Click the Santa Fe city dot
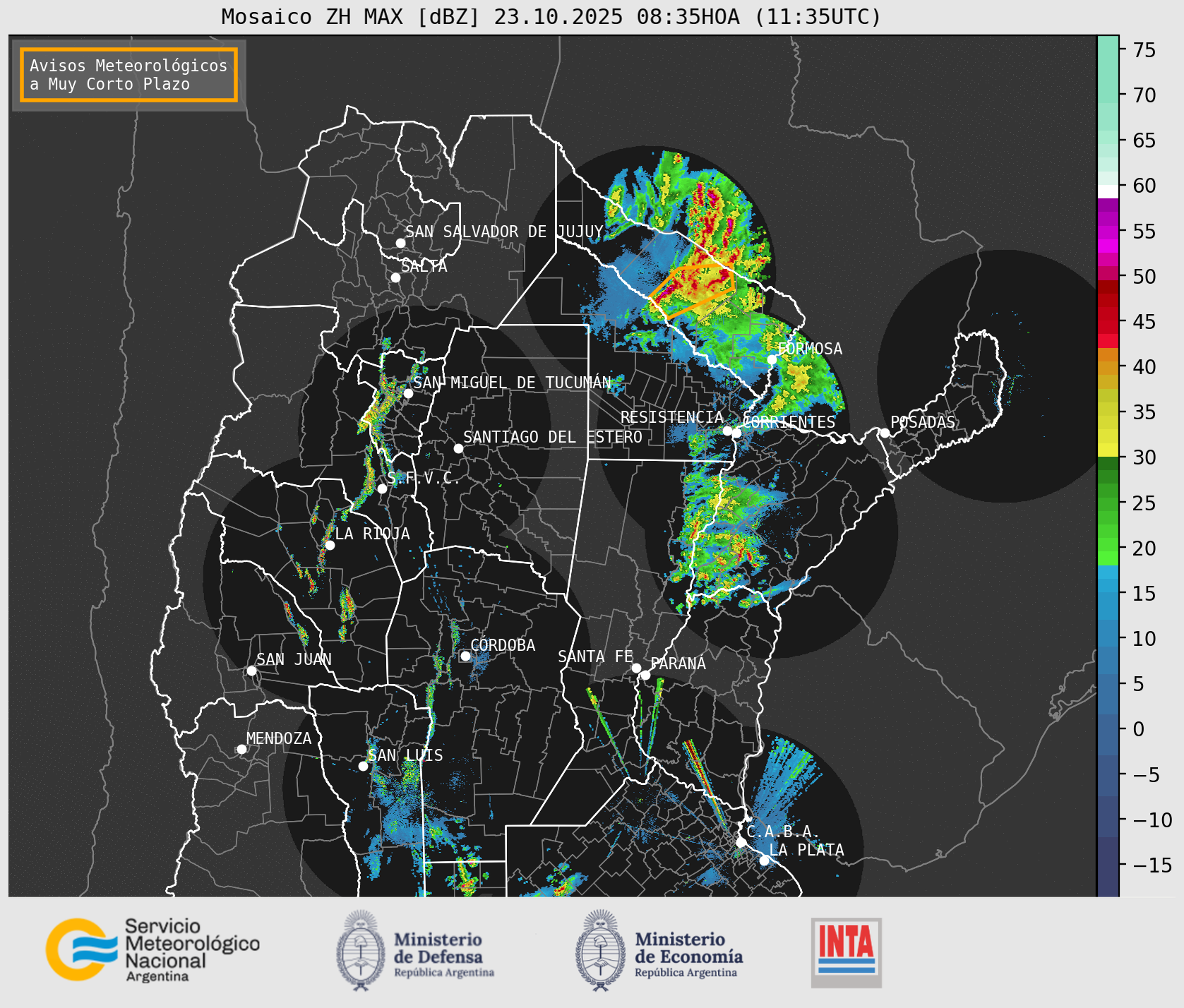 [636, 668]
